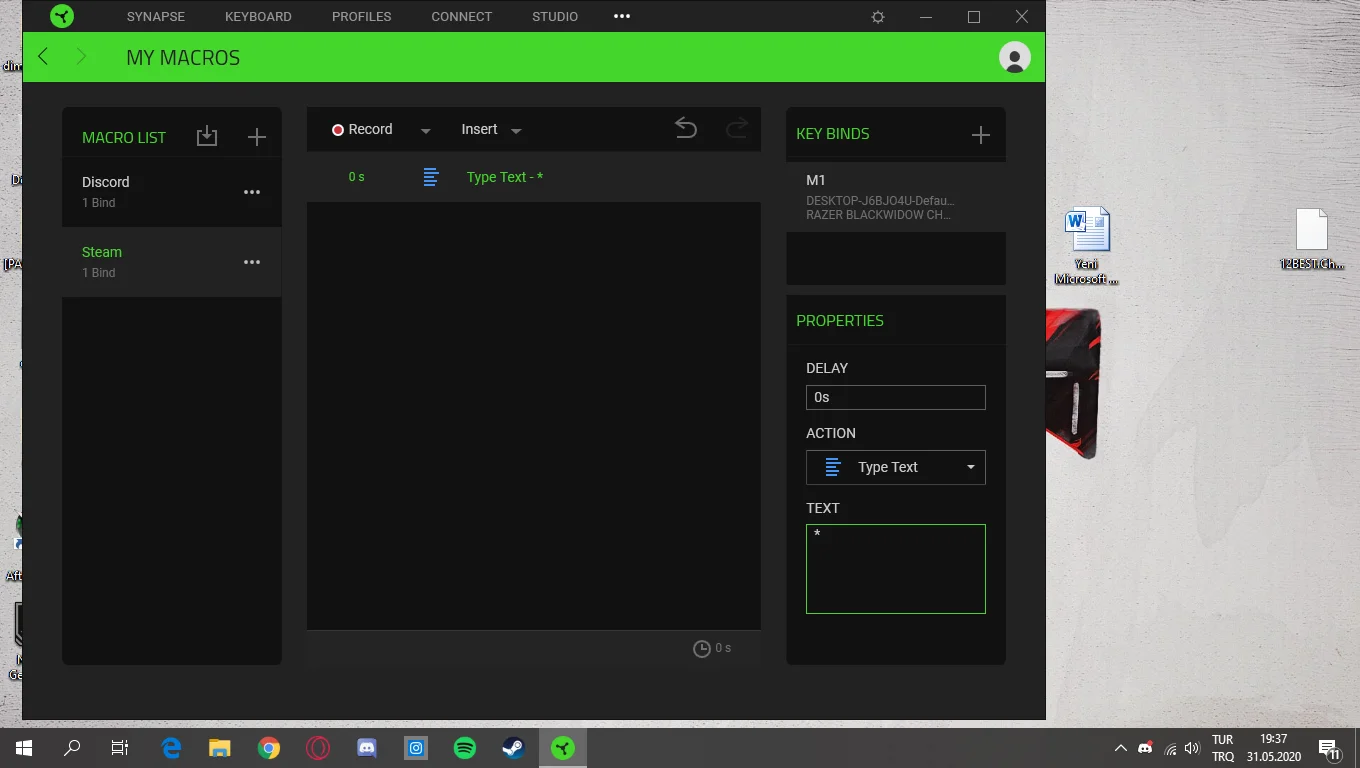Click the Razer Synapse logo icon
This screenshot has height=768, width=1360.
(x=62, y=16)
